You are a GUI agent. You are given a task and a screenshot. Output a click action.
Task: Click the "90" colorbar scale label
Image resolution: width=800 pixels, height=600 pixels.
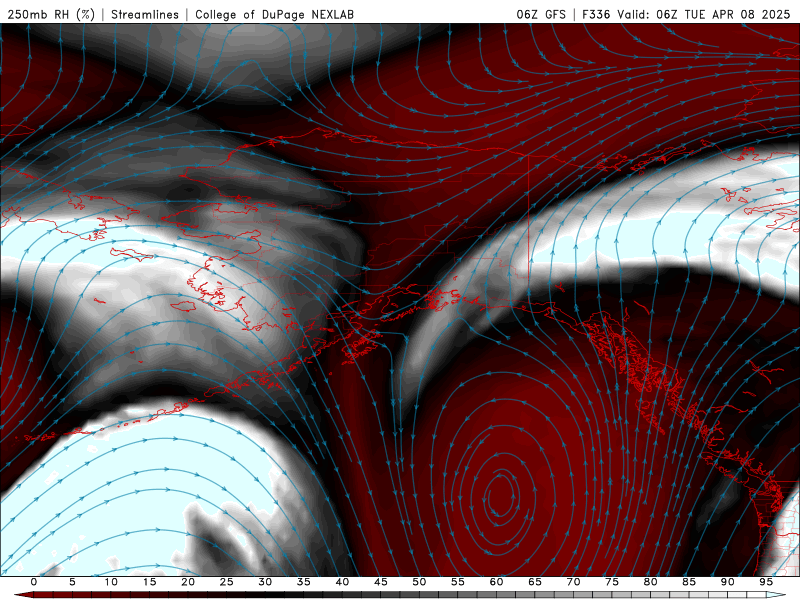tap(728, 582)
